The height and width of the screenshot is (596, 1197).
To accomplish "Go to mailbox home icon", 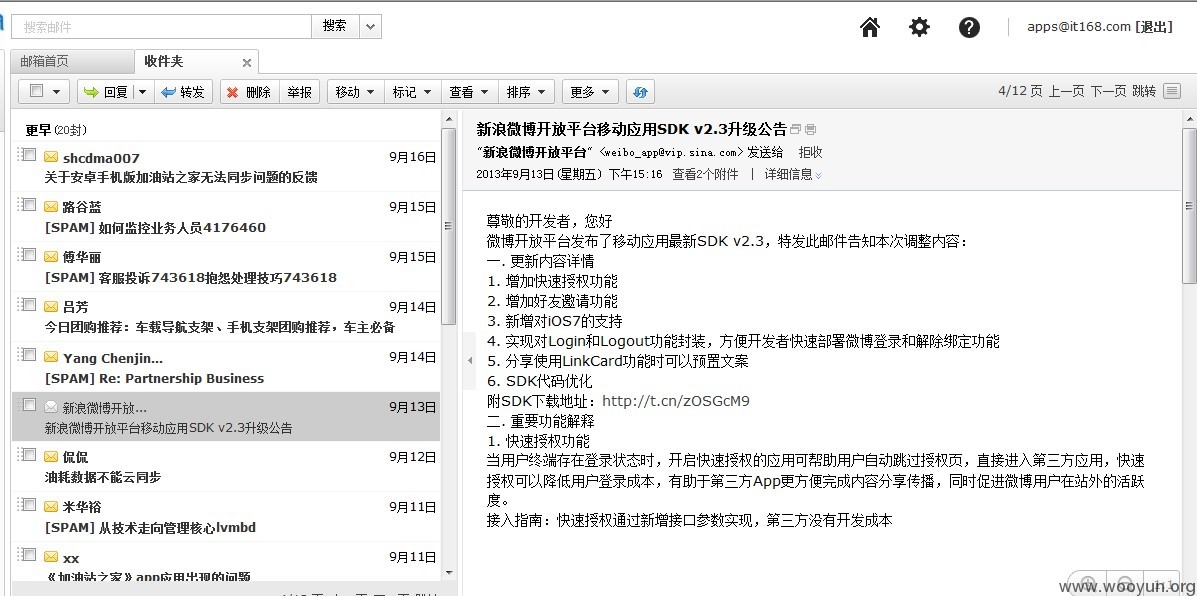I will coord(870,27).
